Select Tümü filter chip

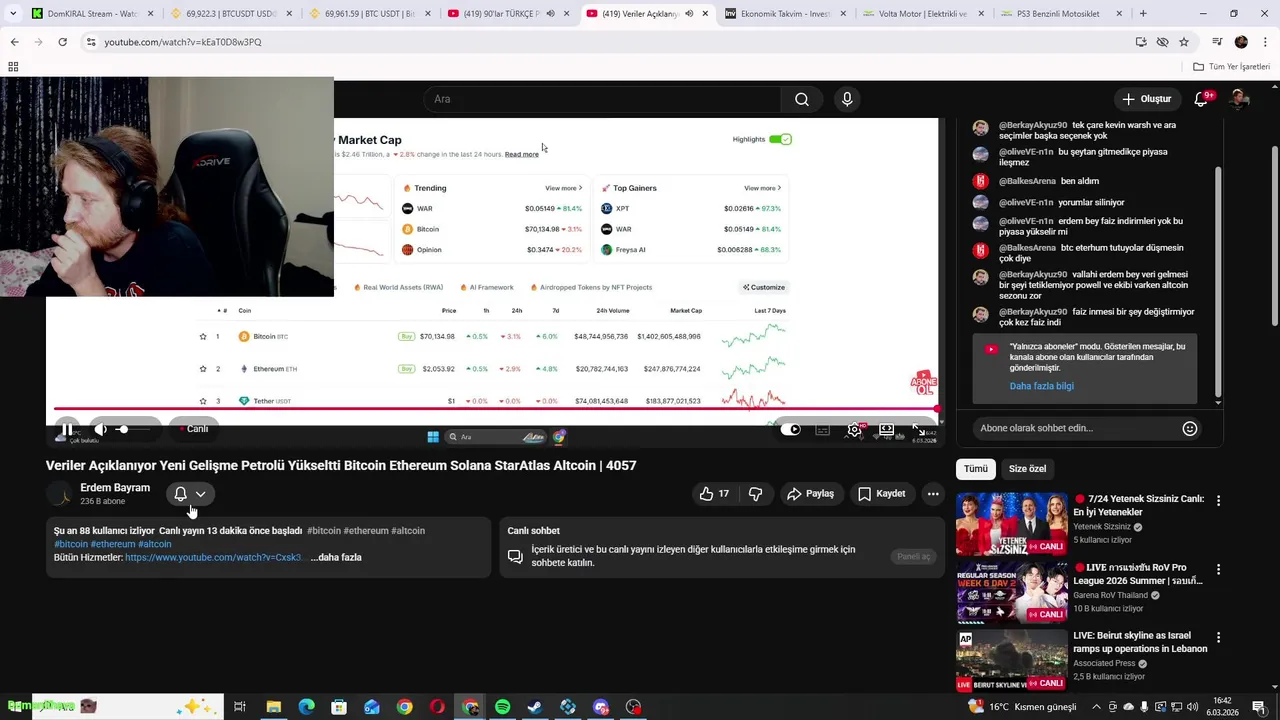pos(976,469)
